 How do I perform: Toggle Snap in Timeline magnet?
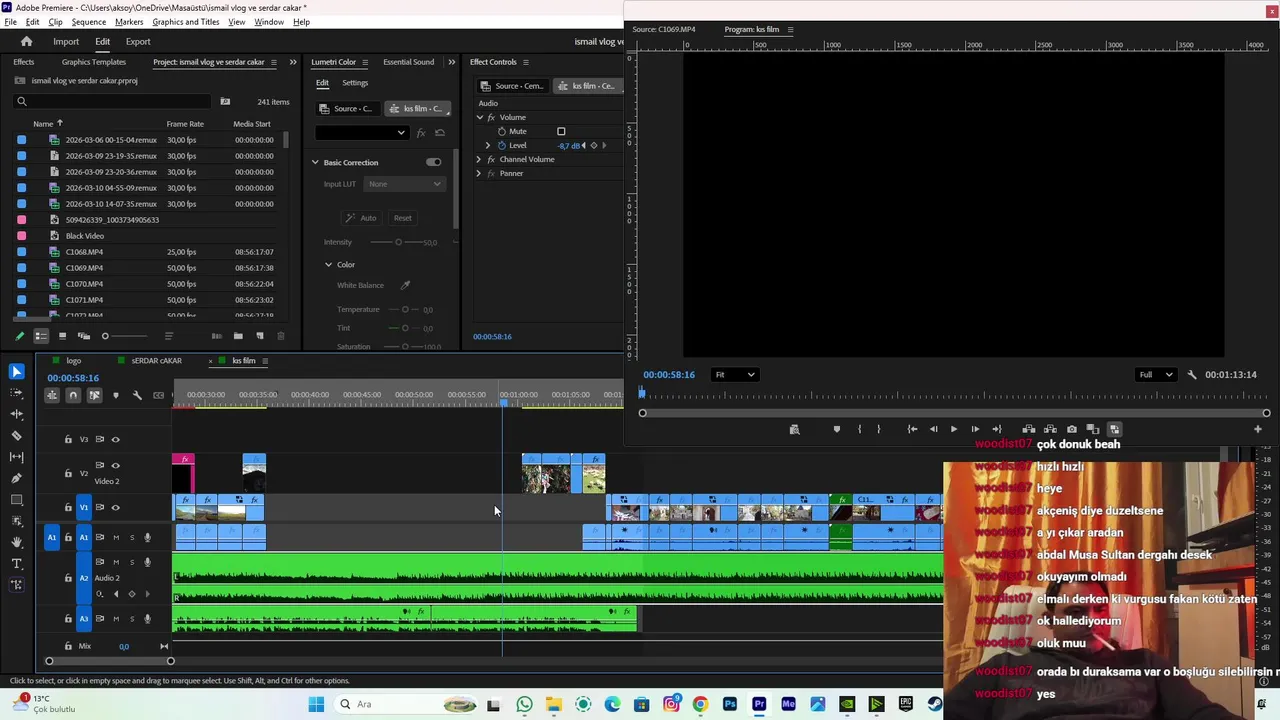tap(73, 395)
